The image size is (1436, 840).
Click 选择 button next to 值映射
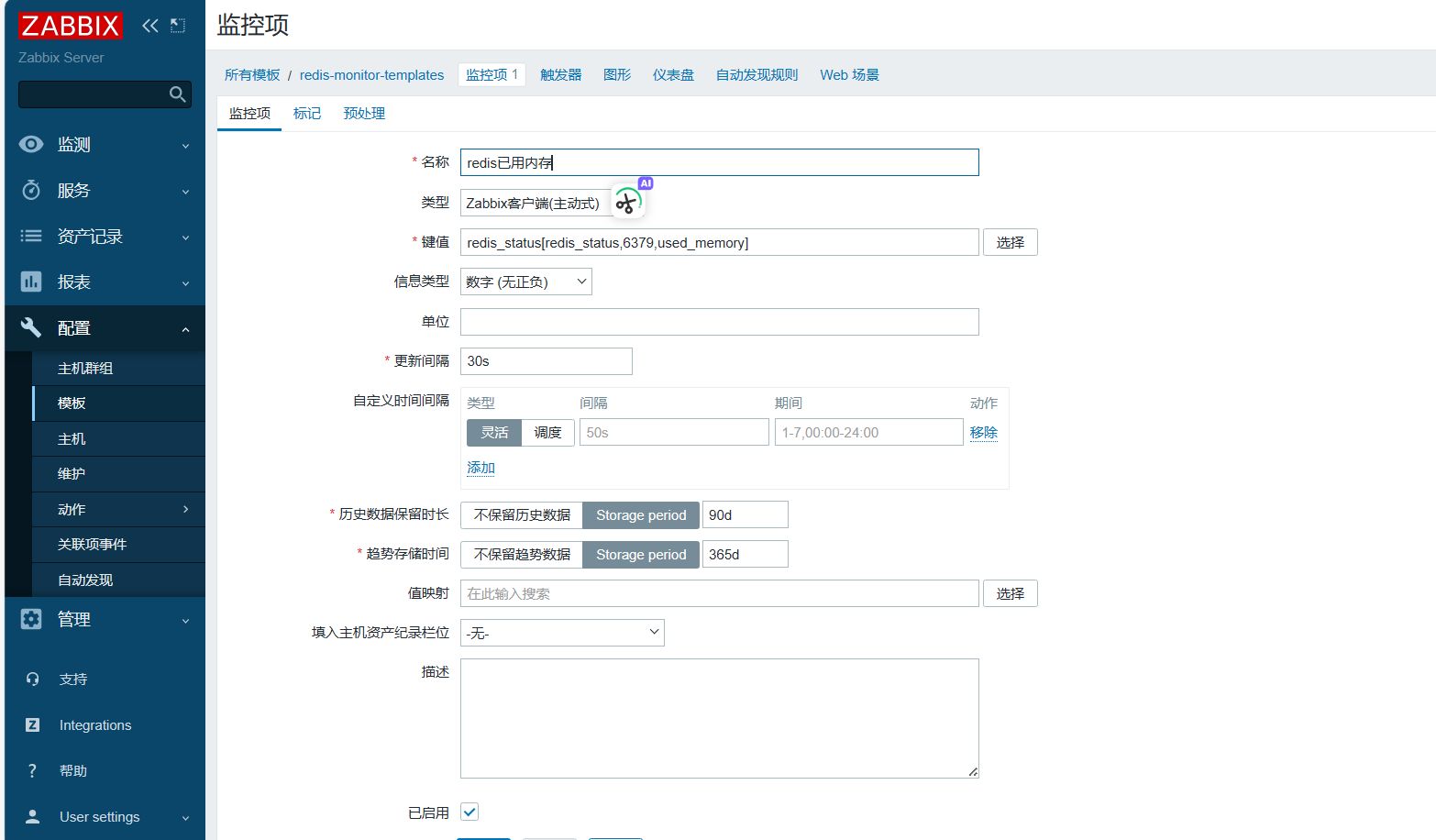(1011, 593)
